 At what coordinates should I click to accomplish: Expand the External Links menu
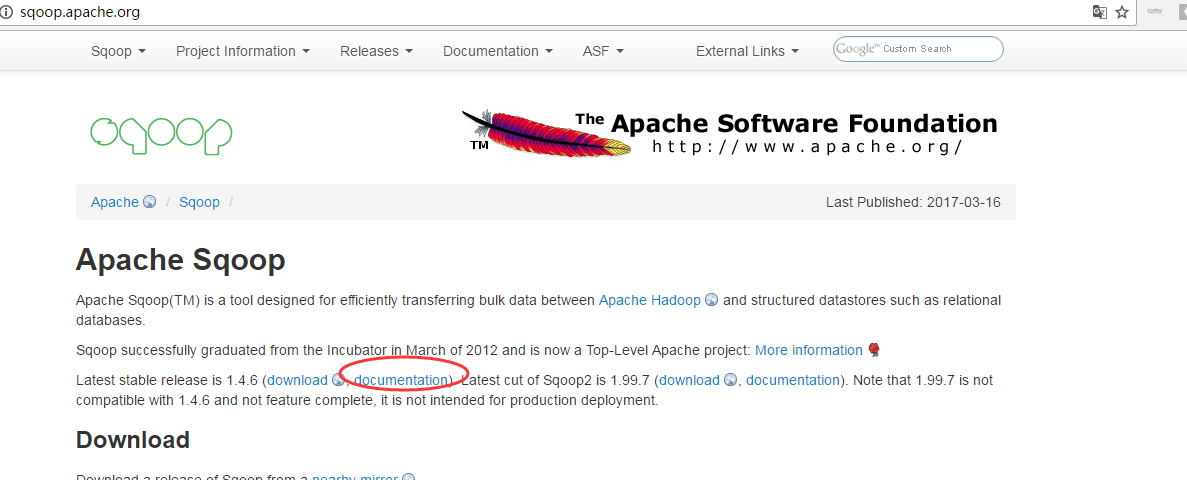(x=747, y=51)
